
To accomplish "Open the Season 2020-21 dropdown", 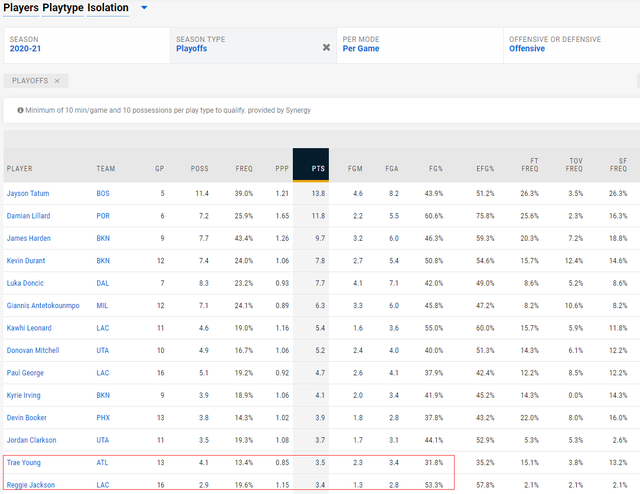I will point(85,44).
